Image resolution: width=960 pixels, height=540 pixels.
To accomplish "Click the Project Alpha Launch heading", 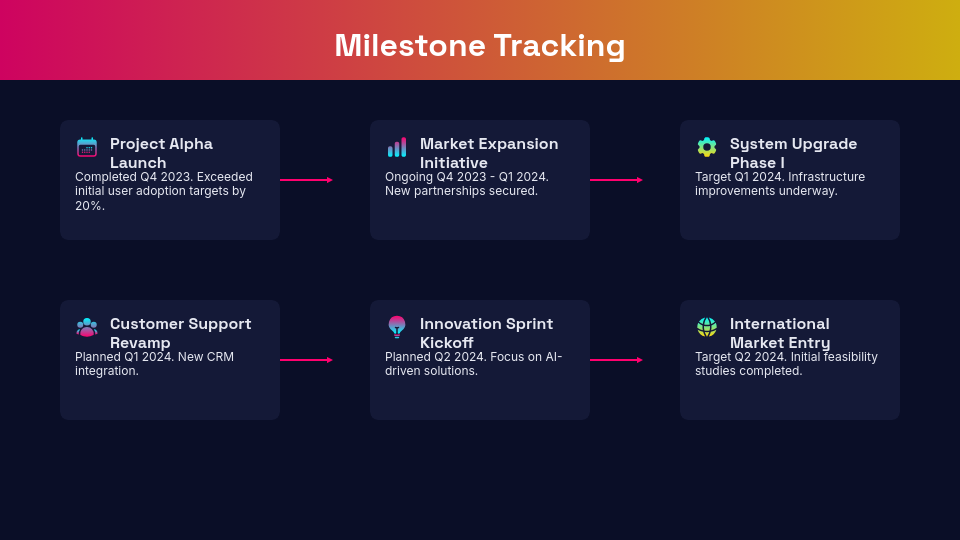I will point(161,153).
